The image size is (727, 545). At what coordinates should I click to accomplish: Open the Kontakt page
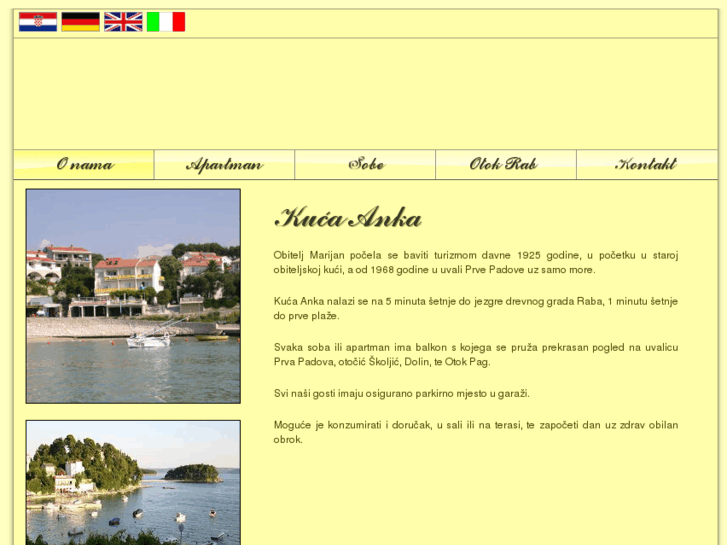[x=647, y=165]
